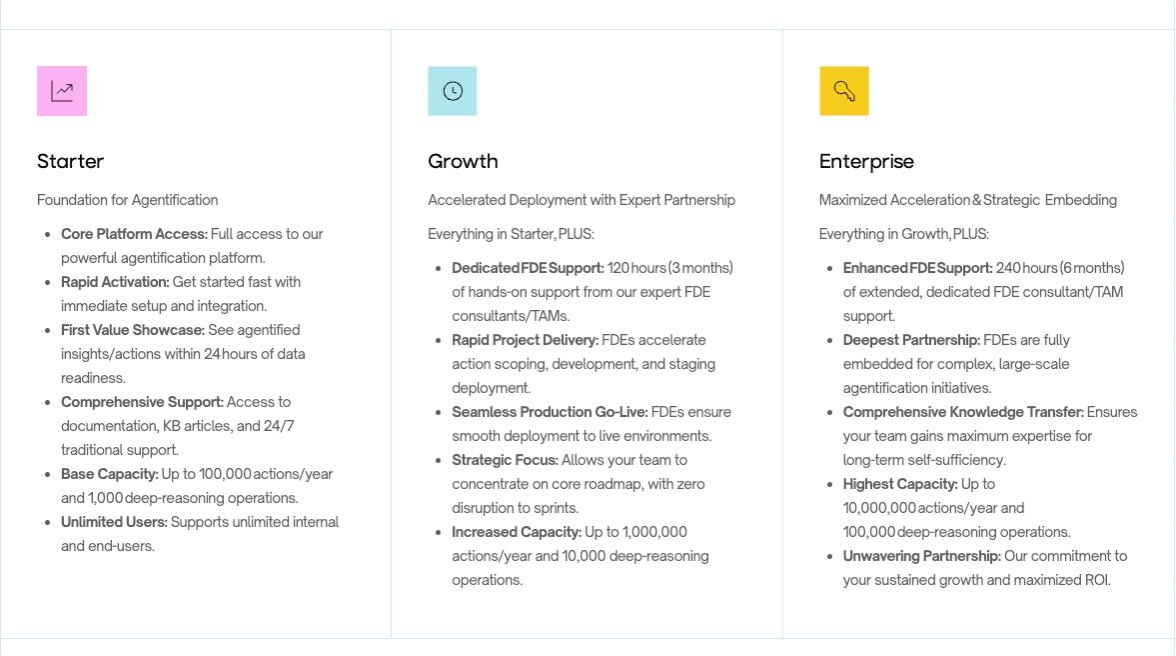Image resolution: width=1176 pixels, height=656 pixels.
Task: Click the 'Highest Capacity' feature label
Action: [899, 484]
